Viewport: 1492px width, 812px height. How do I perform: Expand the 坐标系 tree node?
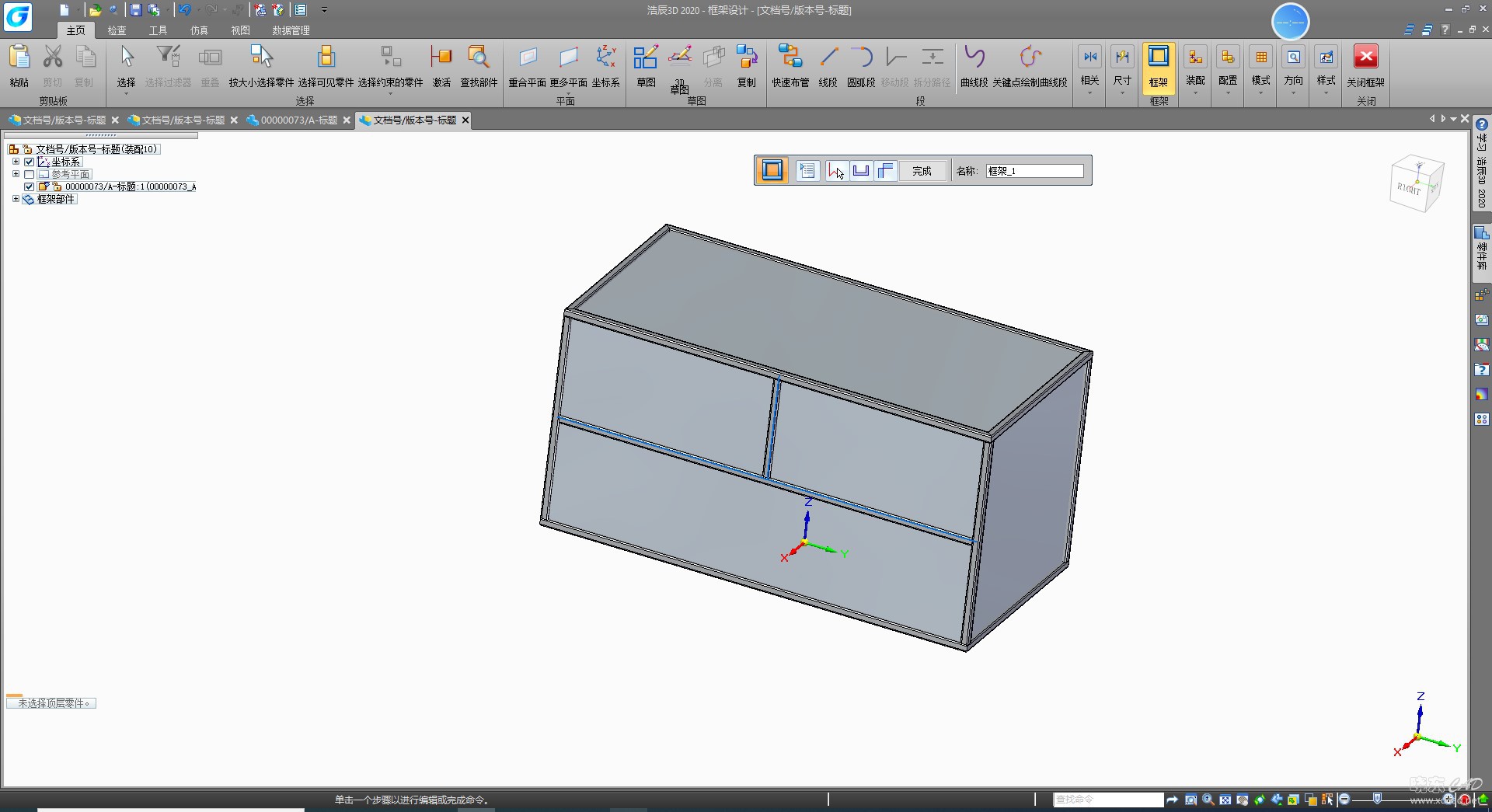[x=16, y=162]
